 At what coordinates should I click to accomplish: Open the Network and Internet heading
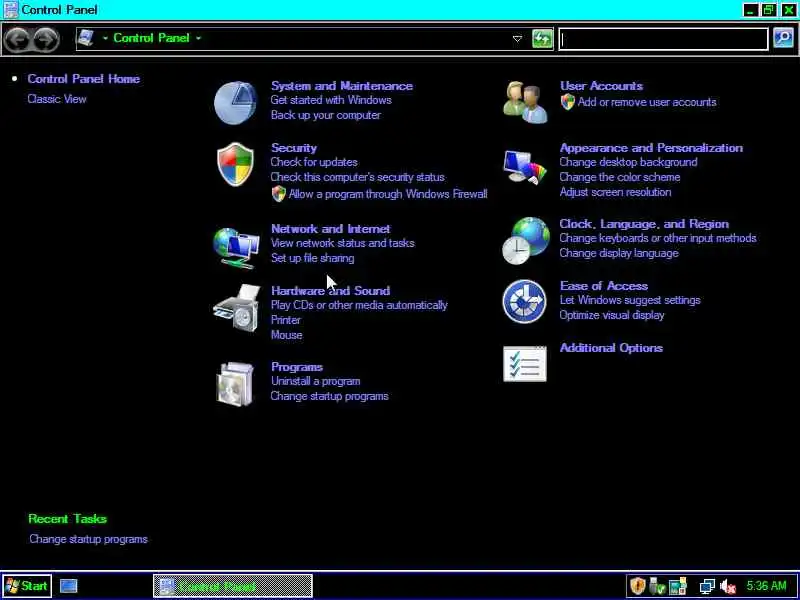pyautogui.click(x=331, y=229)
